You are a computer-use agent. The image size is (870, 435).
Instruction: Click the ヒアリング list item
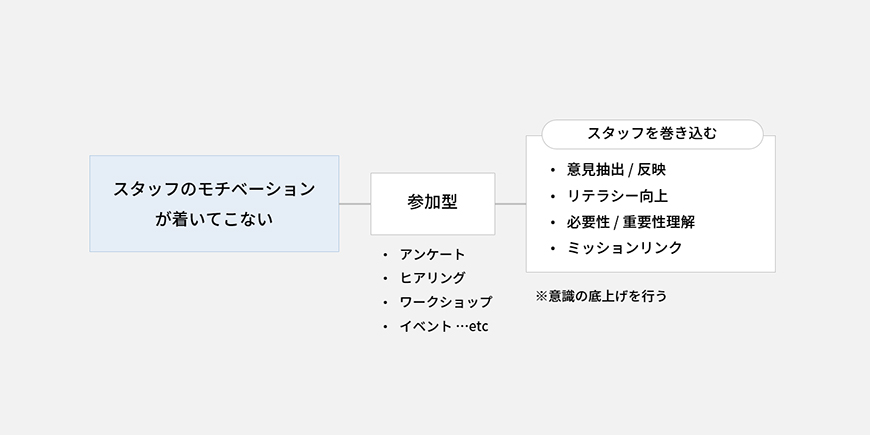[x=432, y=277]
